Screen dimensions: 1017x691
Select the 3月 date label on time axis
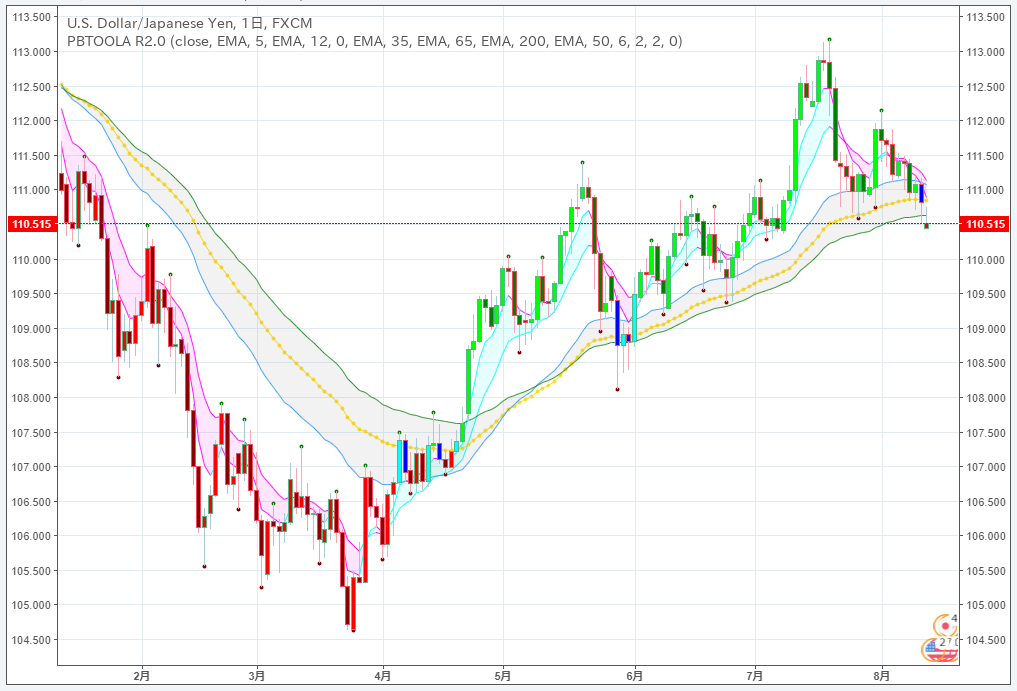[x=257, y=676]
